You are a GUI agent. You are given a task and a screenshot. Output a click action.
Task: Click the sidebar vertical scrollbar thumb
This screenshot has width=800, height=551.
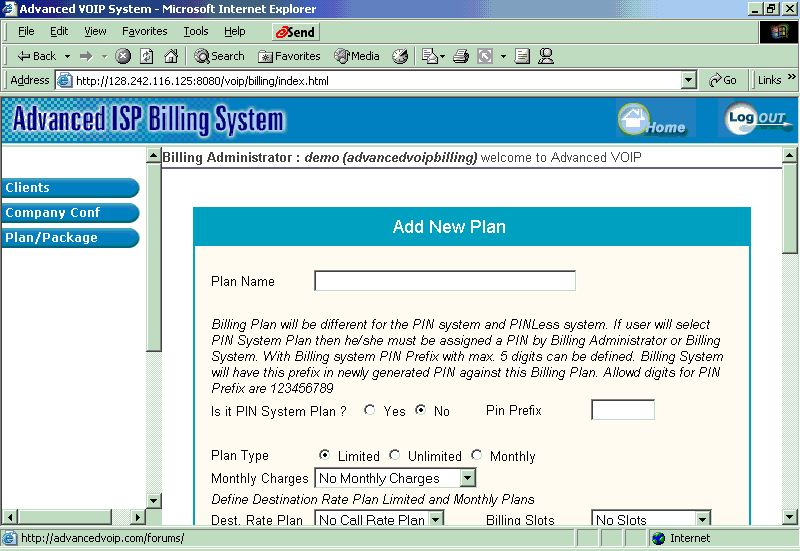pos(154,257)
